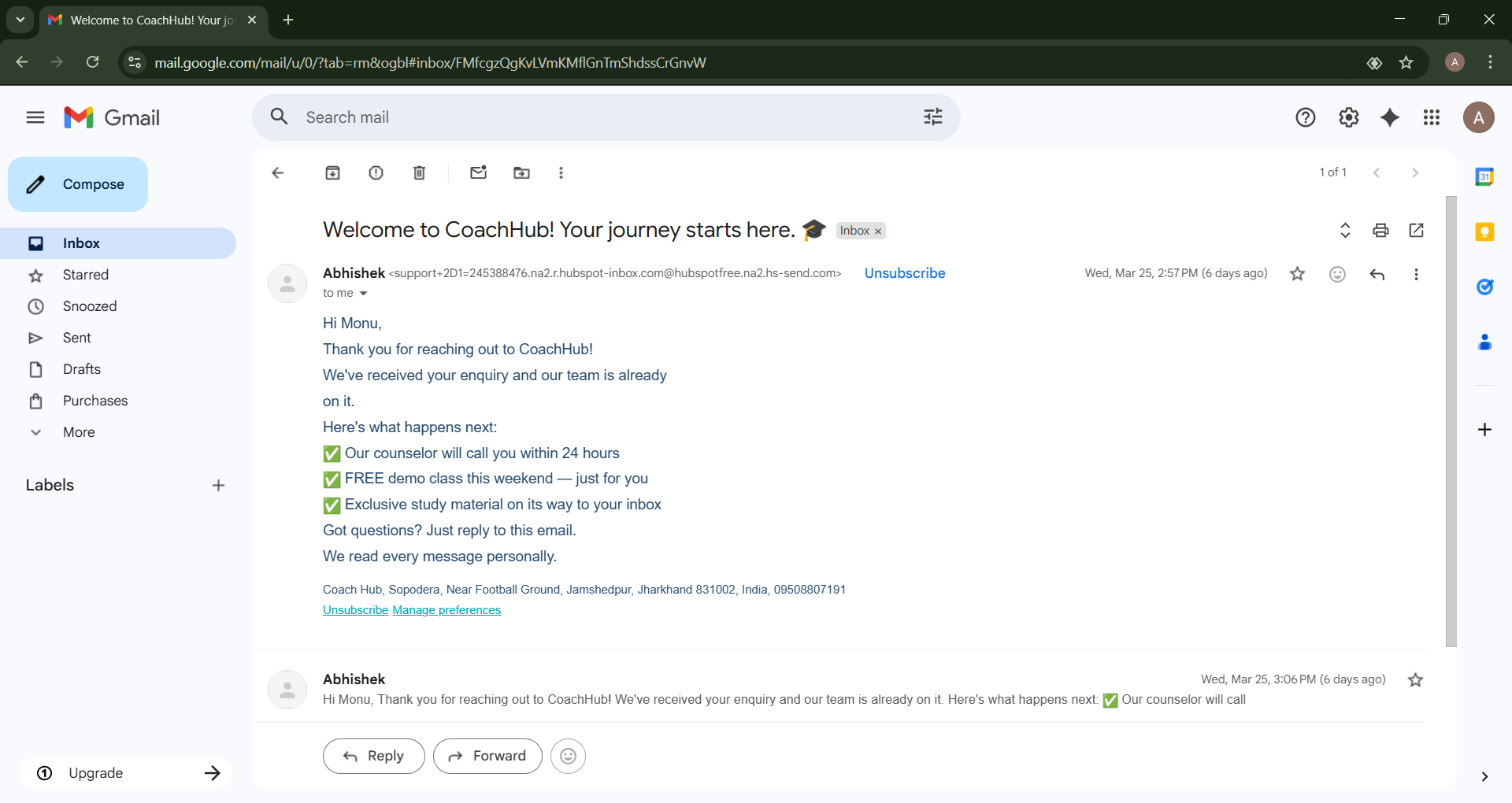Image resolution: width=1512 pixels, height=803 pixels.
Task: Go to the Sent folder
Action: click(x=77, y=338)
